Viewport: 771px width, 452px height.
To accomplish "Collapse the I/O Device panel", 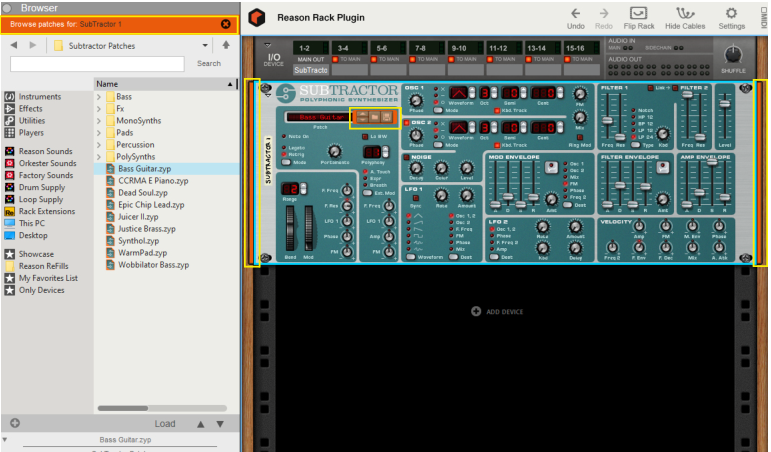I will [267, 45].
